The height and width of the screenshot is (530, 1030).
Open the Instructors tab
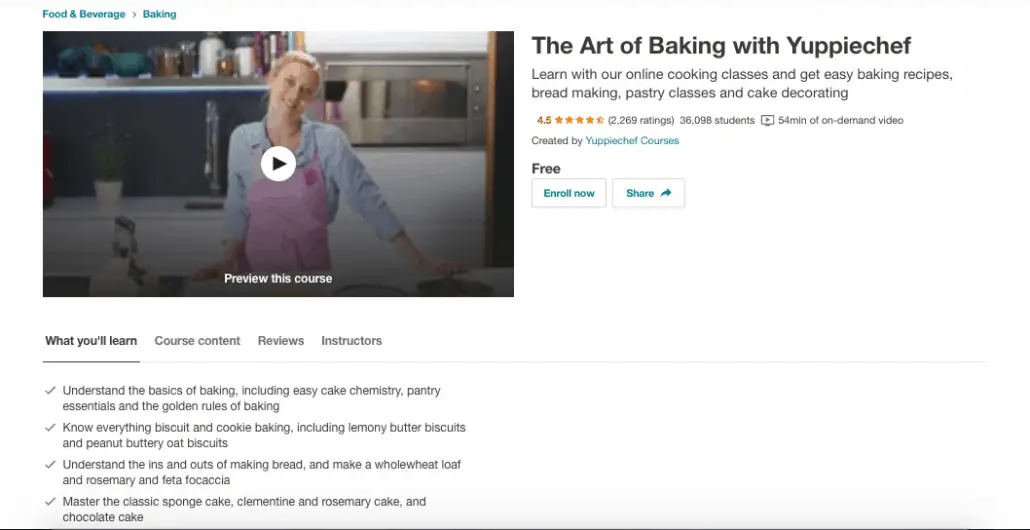click(x=351, y=341)
